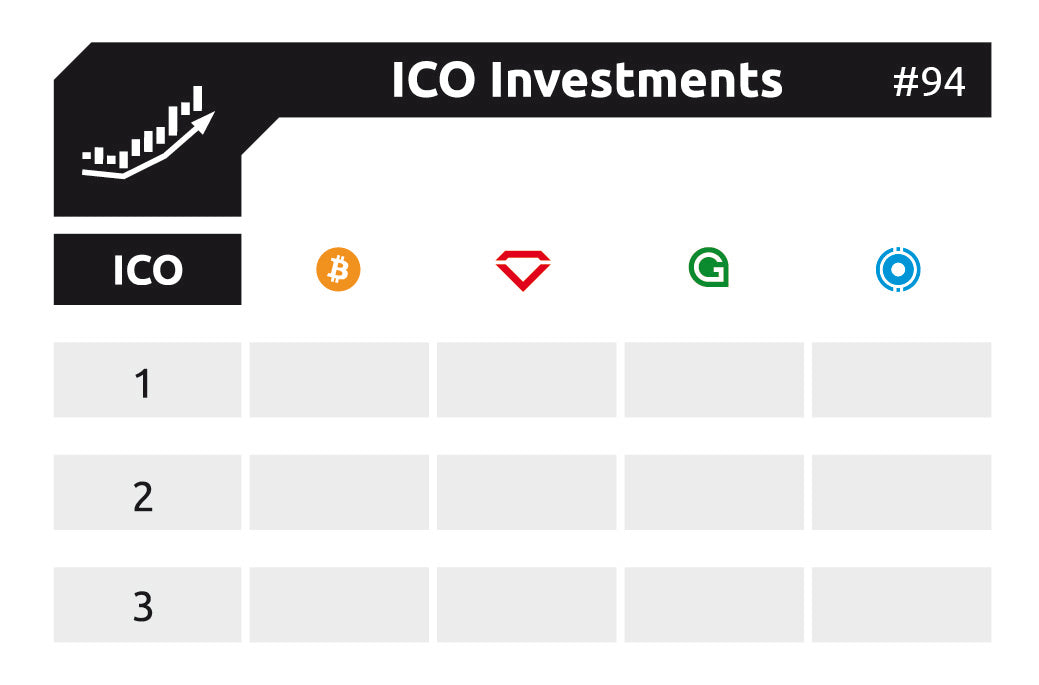Viewport: 1039px width, 685px height.
Task: Click the orange Bitcoin icon
Action: point(338,270)
